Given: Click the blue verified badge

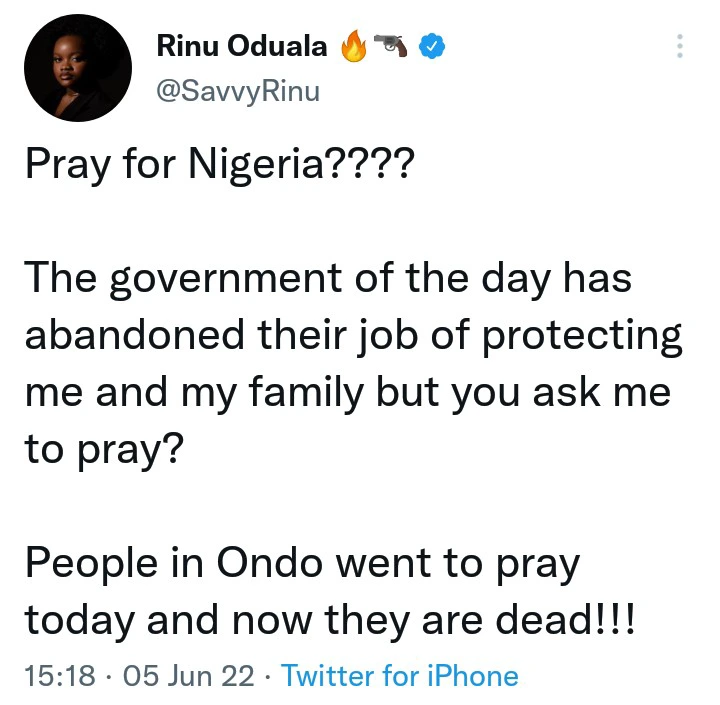Looking at the screenshot, I should pos(430,46).
